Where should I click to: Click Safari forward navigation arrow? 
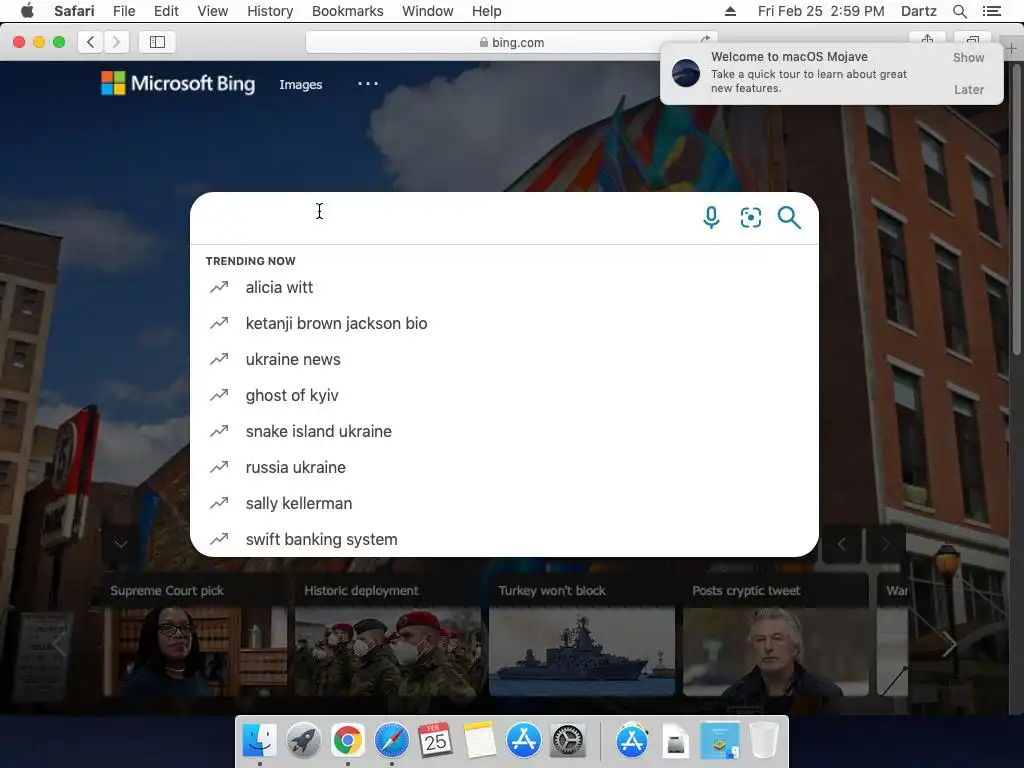click(116, 42)
